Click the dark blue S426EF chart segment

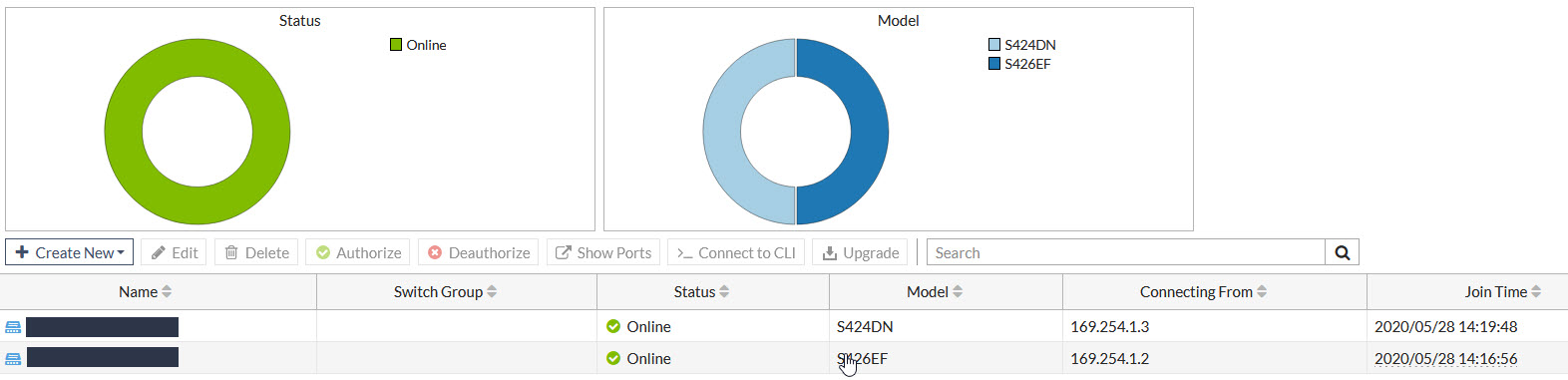coord(869,132)
